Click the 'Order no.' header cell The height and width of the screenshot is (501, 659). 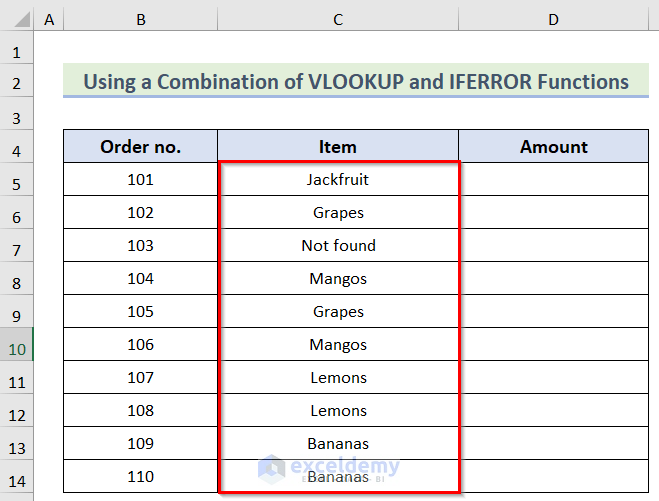point(141,147)
